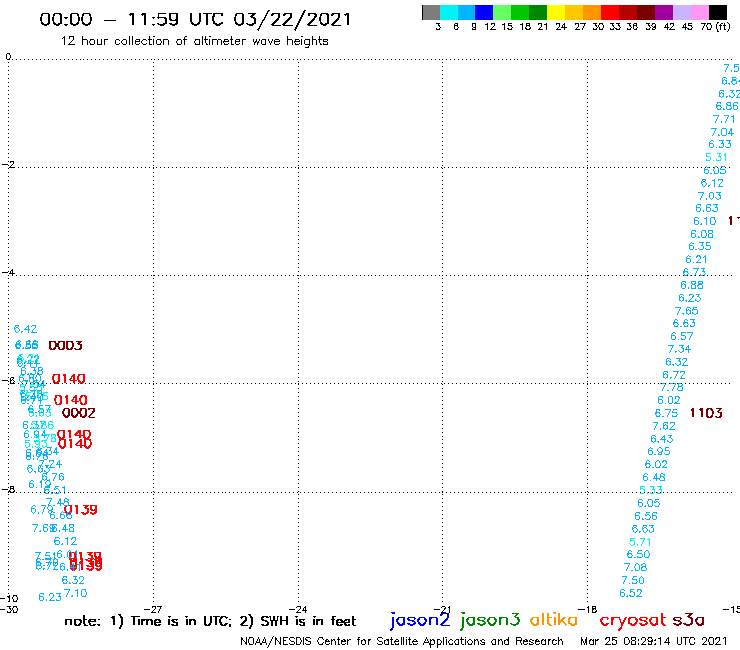Screen dimensions: 740x650
Task: Click the cyan "5.33" wave height value
Action: click(x=651, y=490)
